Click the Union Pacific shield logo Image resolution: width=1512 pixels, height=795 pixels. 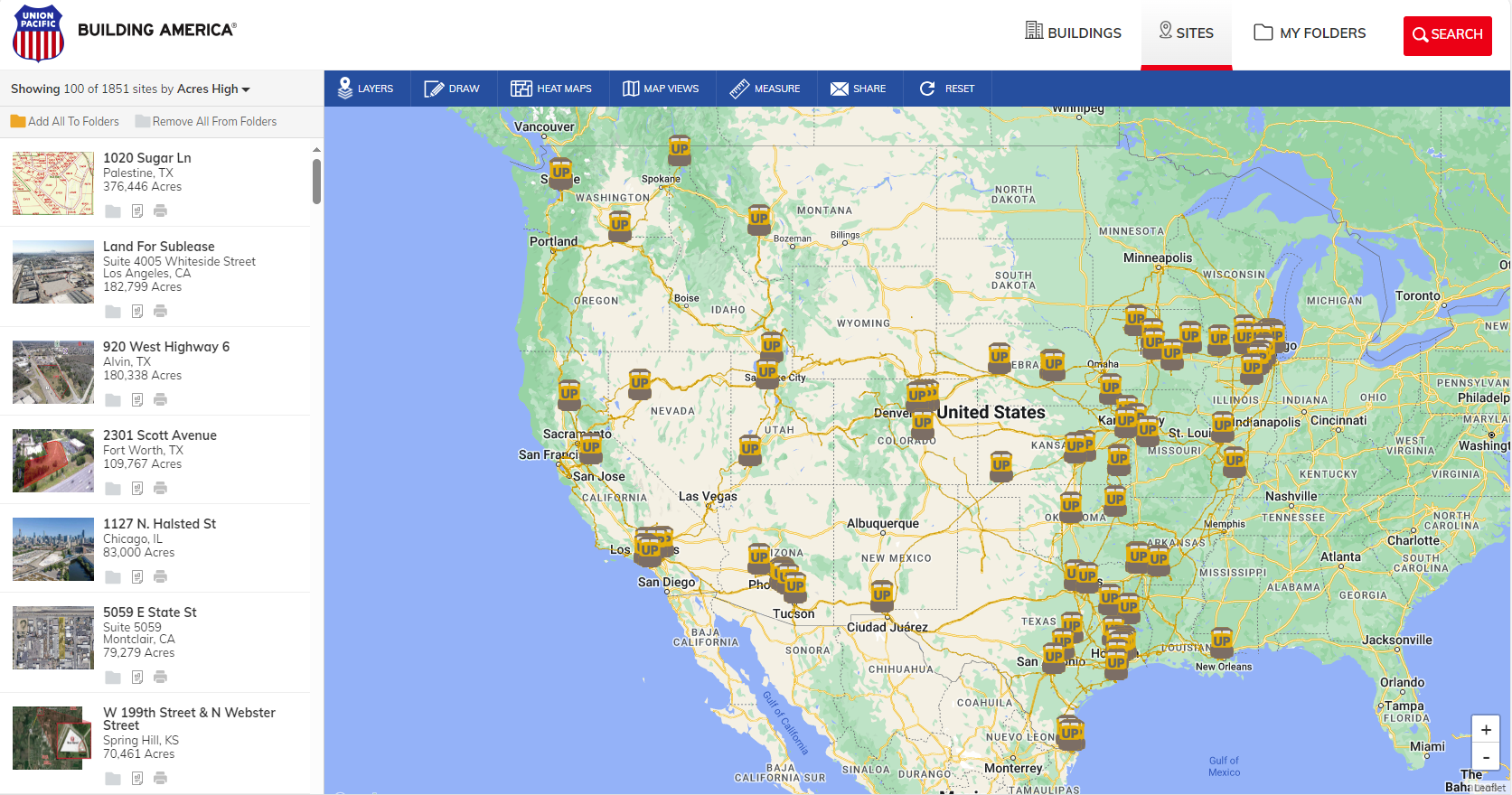(38, 33)
